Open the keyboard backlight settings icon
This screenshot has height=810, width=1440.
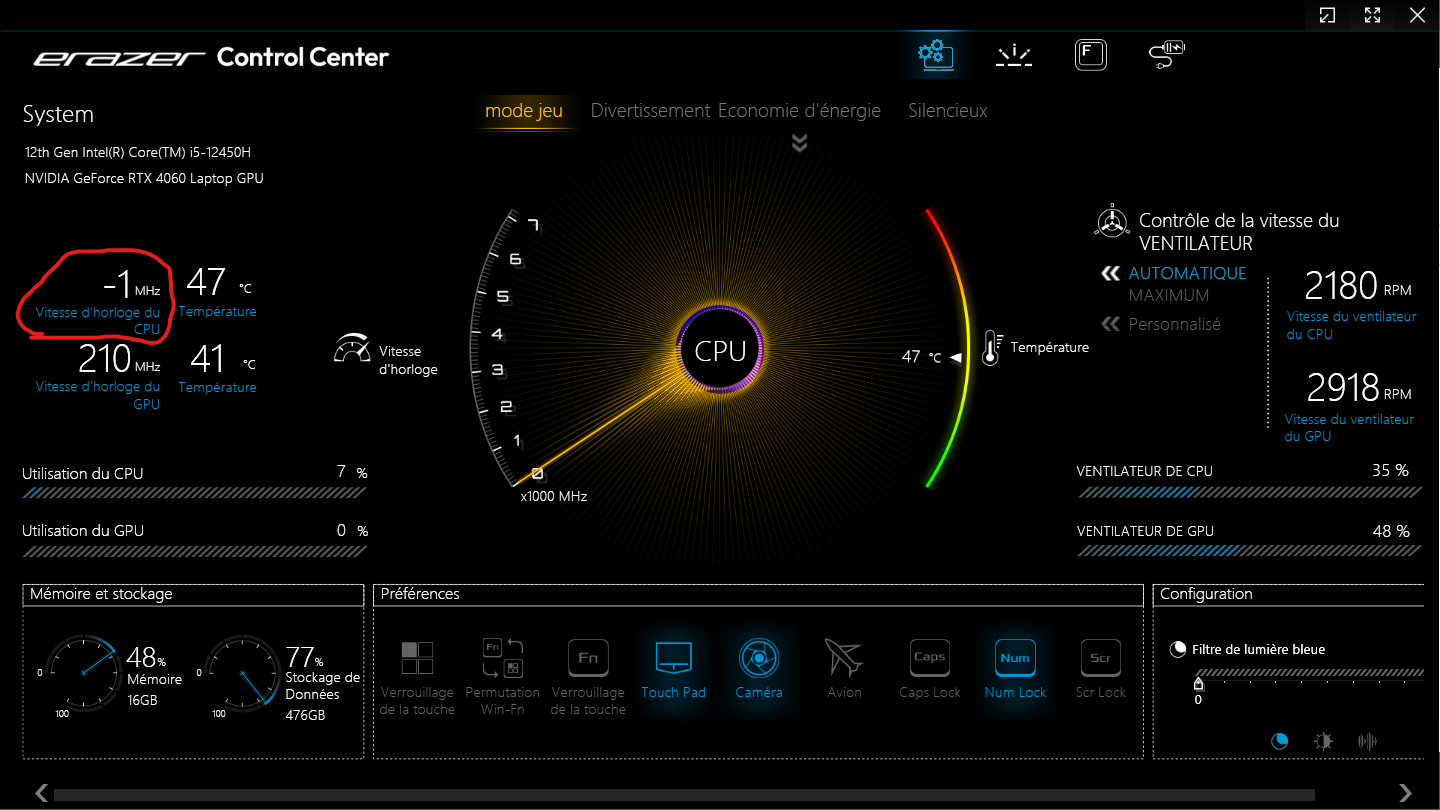pos(1014,55)
